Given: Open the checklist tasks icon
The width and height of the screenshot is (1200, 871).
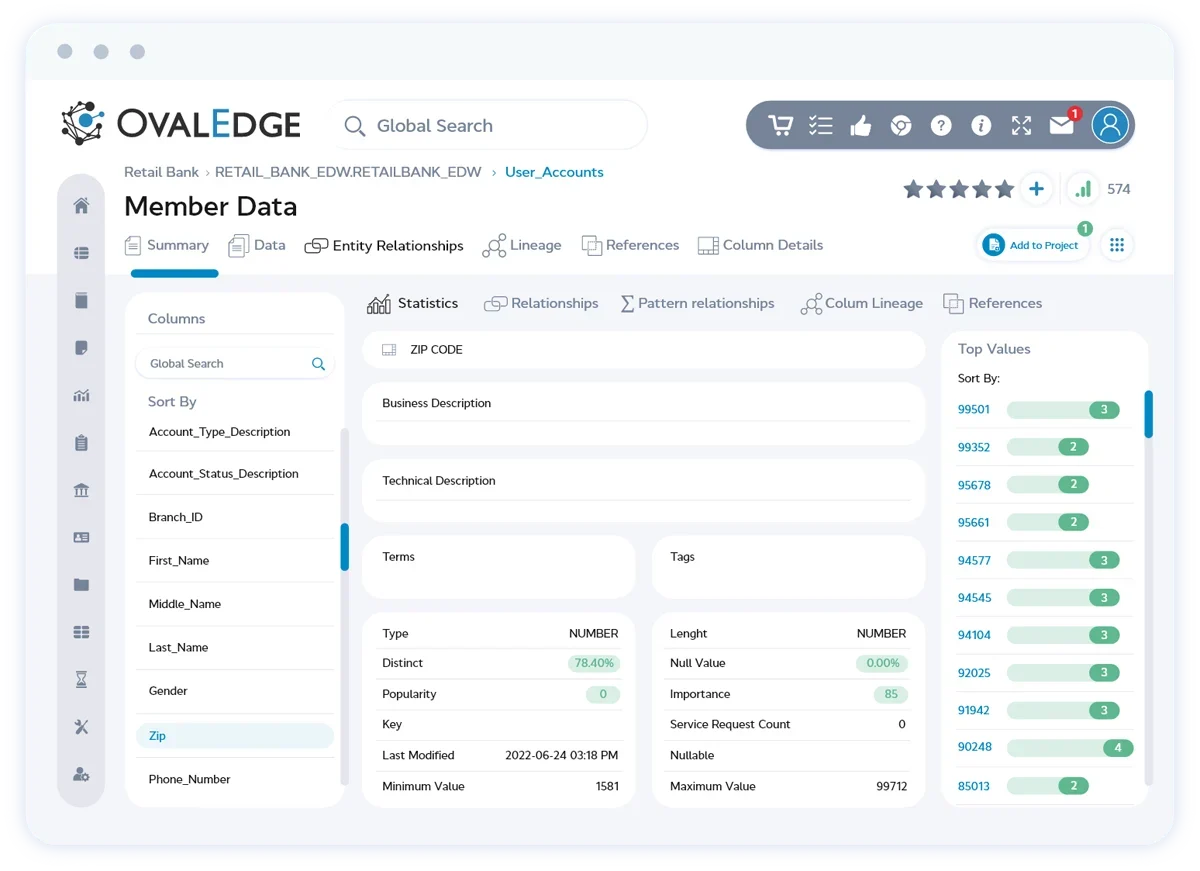Looking at the screenshot, I should pyautogui.click(x=820, y=125).
